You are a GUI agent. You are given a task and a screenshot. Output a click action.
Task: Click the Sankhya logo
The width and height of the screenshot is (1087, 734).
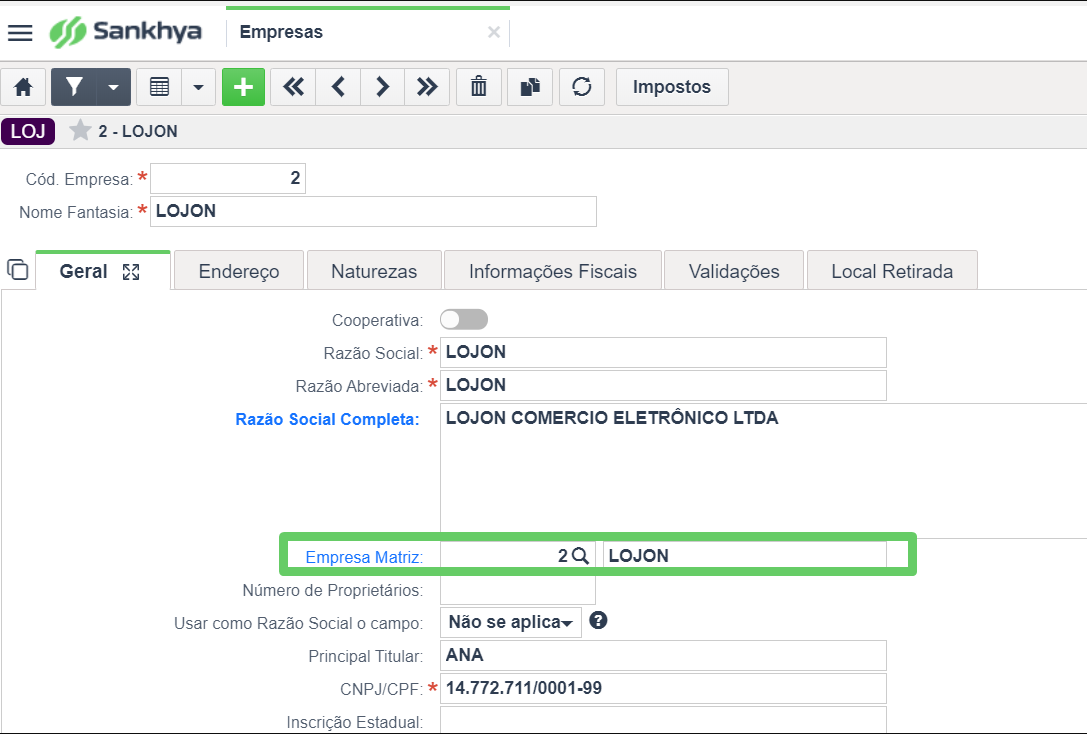[125, 32]
